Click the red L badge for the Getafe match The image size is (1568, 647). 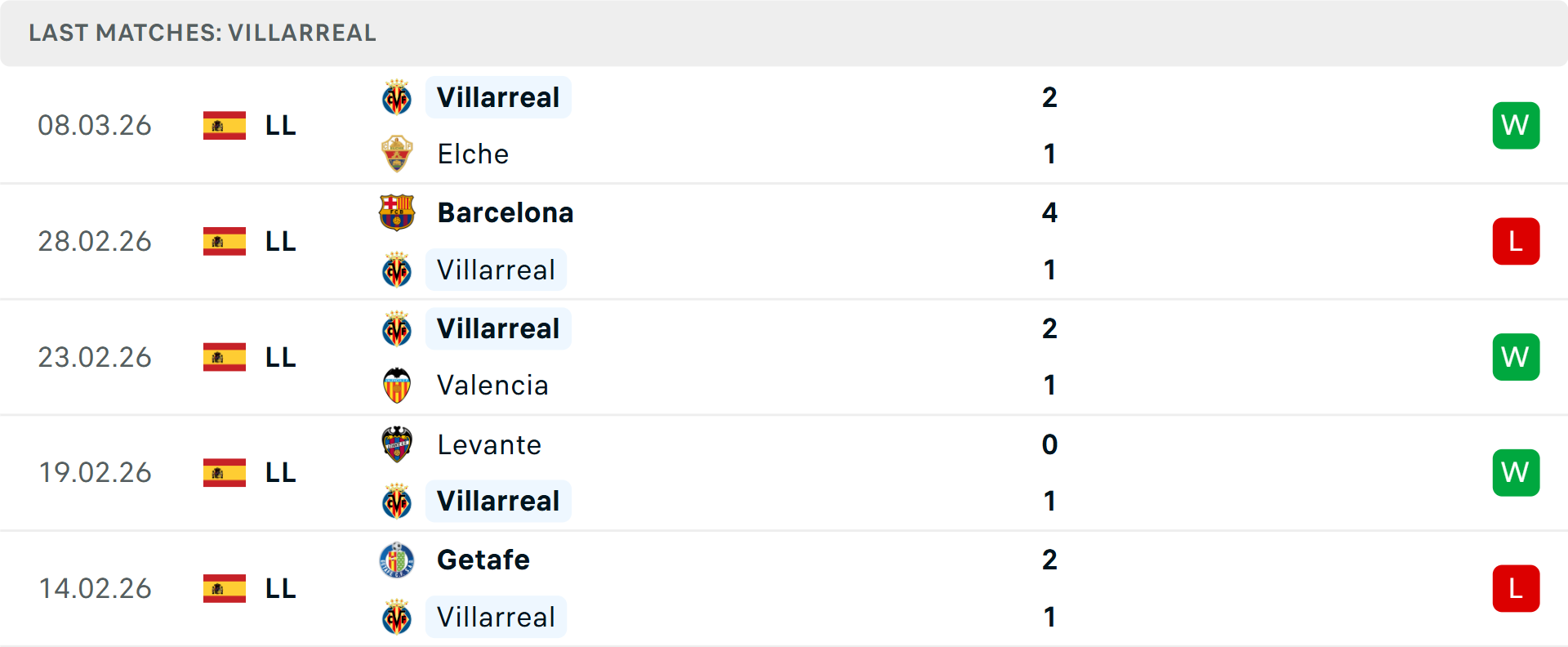tap(1516, 588)
